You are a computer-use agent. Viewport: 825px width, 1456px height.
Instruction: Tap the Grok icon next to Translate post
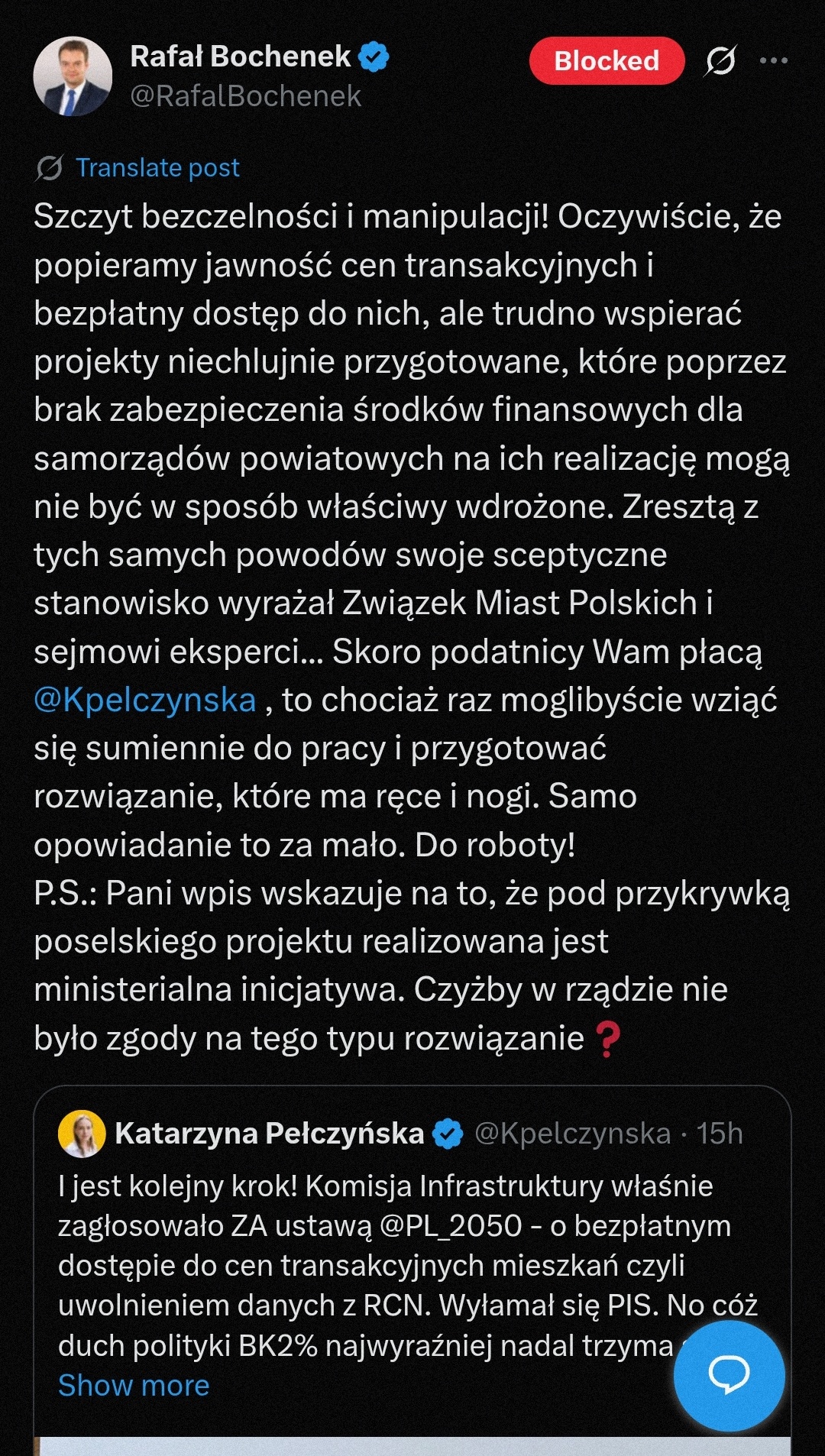pyautogui.click(x=49, y=168)
